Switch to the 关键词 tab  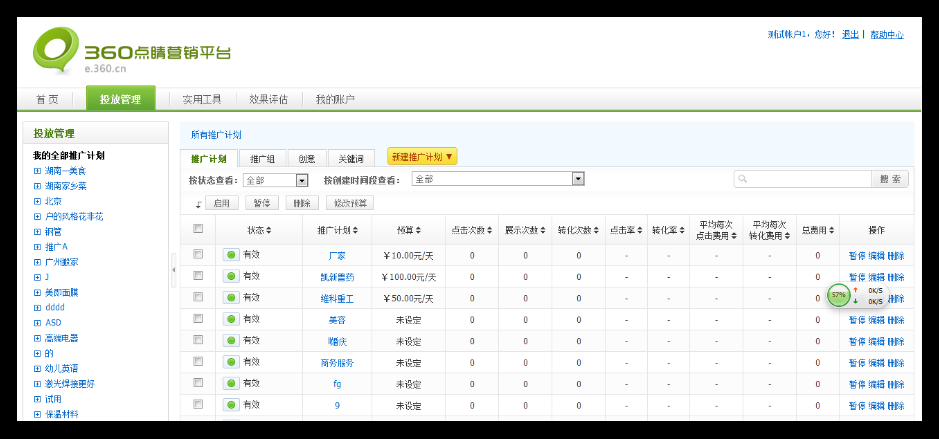(x=351, y=158)
